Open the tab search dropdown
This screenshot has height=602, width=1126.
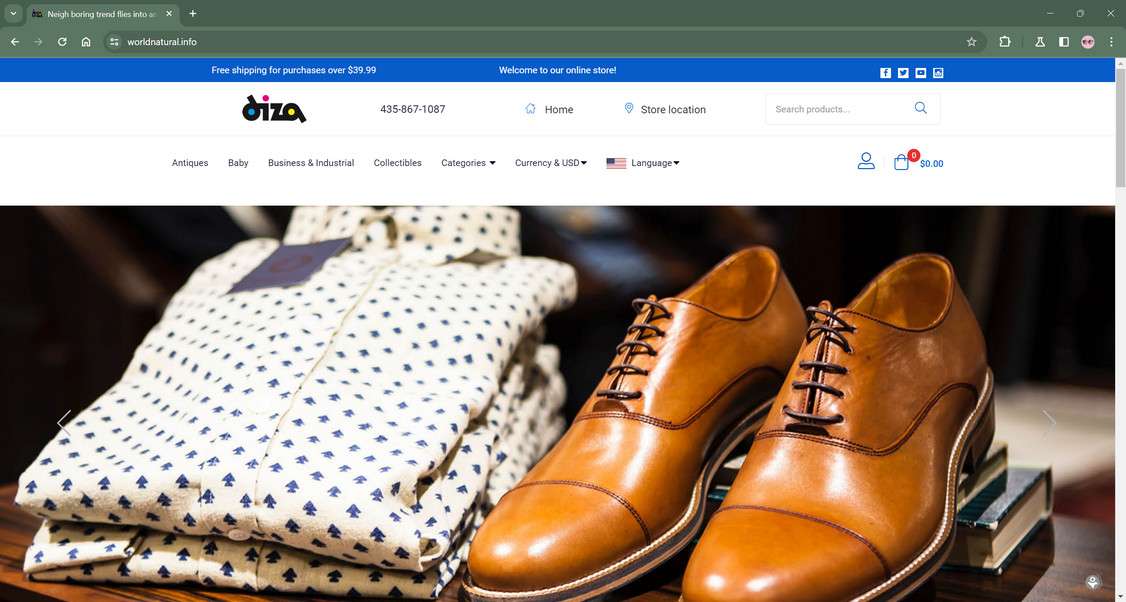[13, 14]
